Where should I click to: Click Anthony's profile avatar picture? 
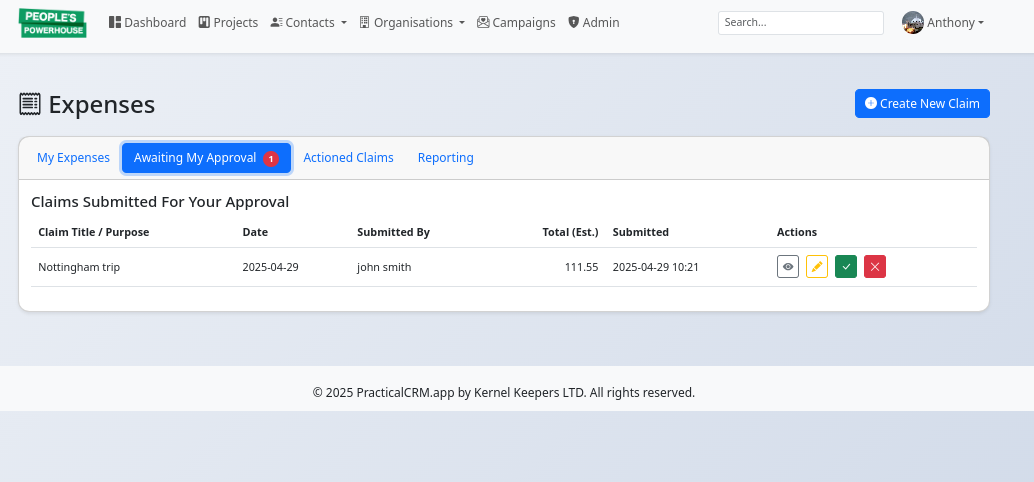coord(913,22)
